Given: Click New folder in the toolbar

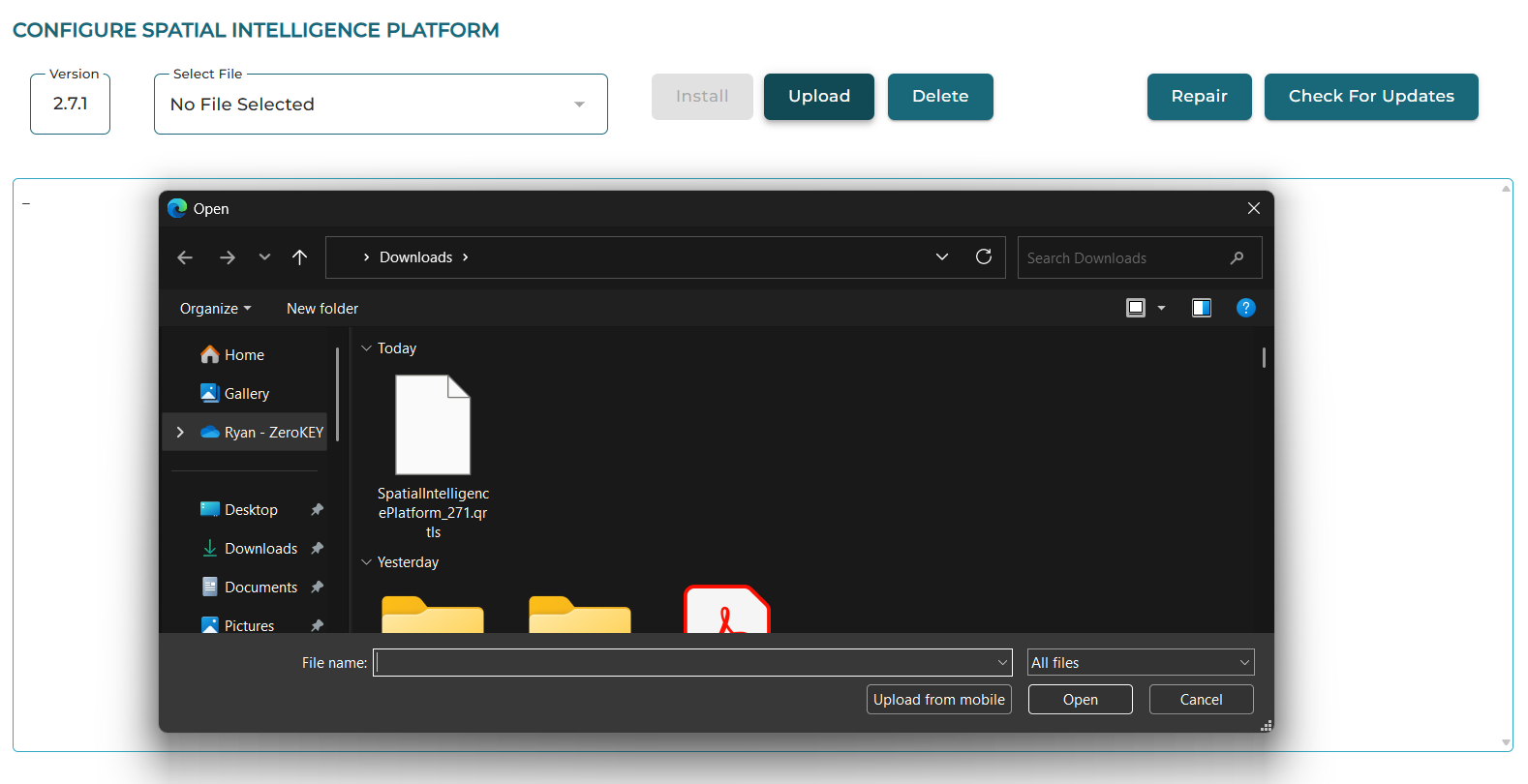Looking at the screenshot, I should coord(322,309).
